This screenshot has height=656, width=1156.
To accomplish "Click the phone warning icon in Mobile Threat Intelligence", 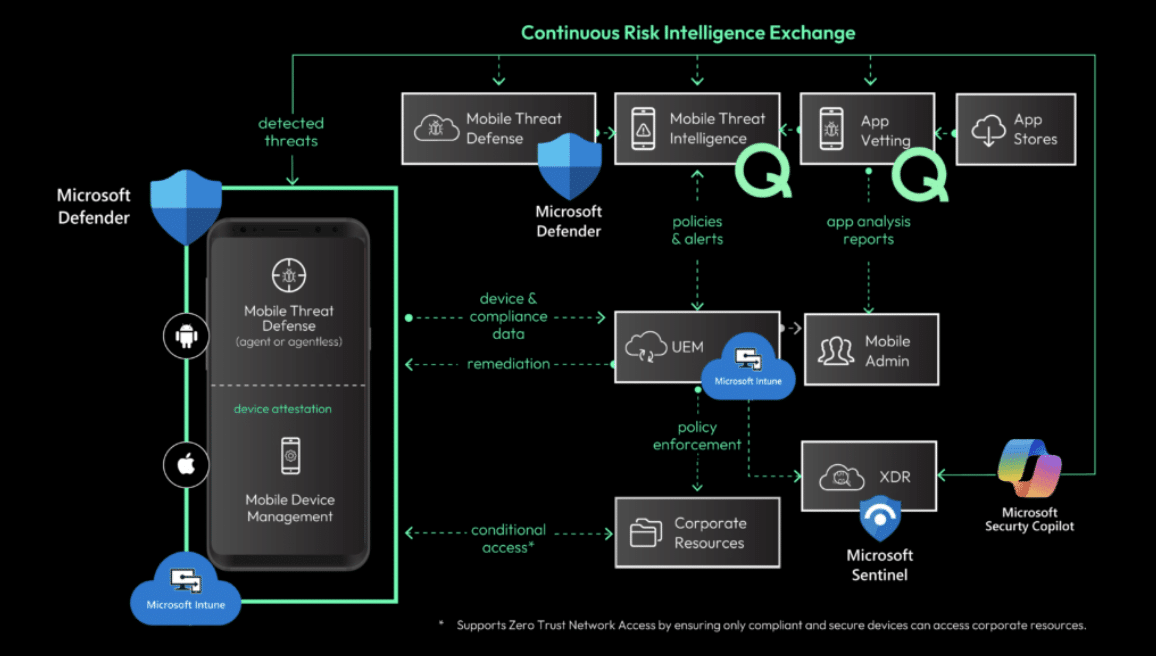I will [644, 129].
